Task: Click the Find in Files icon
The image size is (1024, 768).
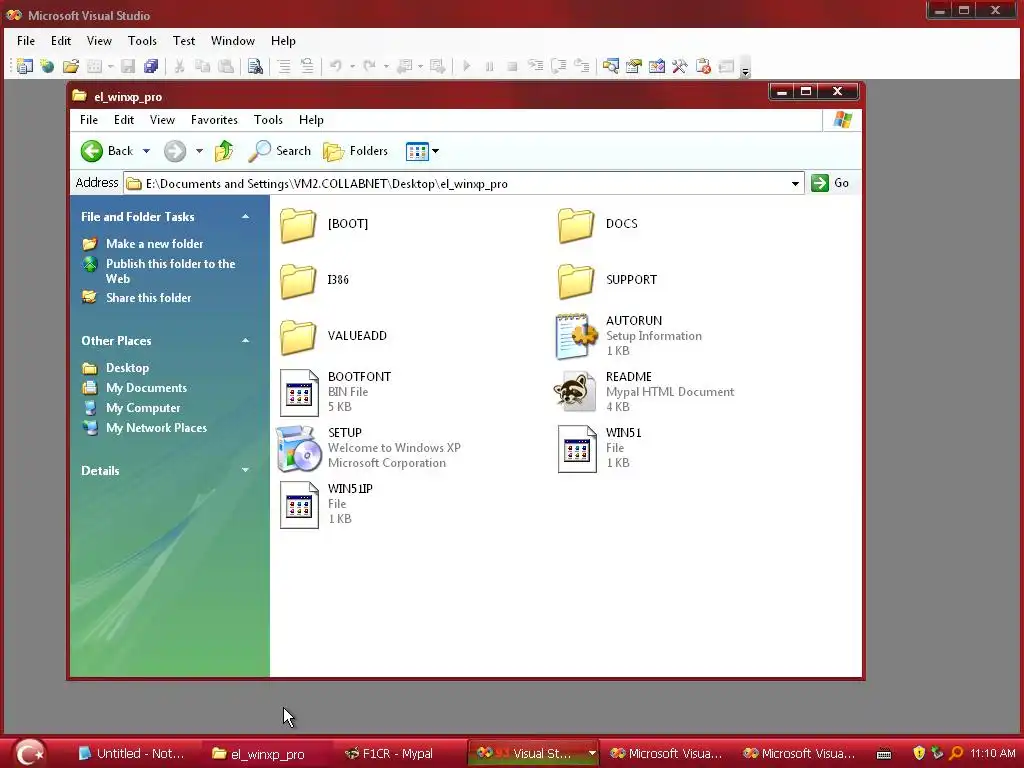Action: (255, 66)
